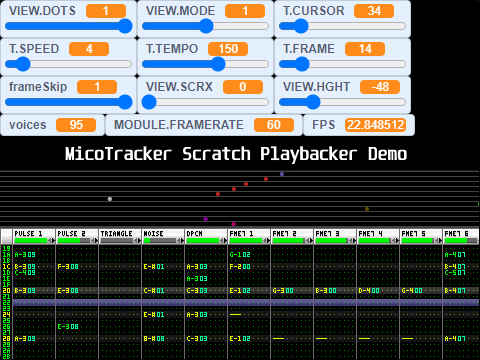Click note G-300 in FME7 2 column
The image size is (480, 360).
pyautogui.click(x=283, y=291)
